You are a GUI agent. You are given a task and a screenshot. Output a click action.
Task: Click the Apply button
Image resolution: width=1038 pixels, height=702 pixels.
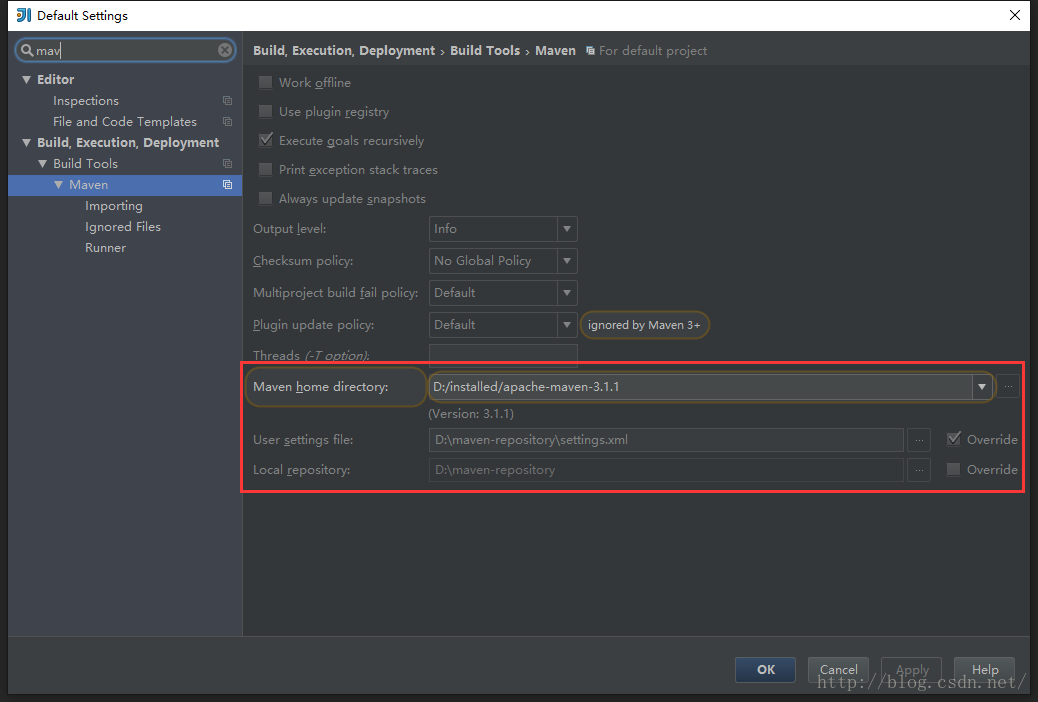point(912,670)
